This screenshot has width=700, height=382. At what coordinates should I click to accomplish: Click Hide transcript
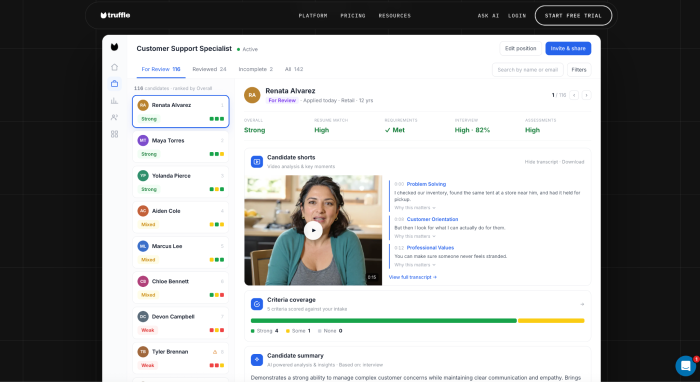coord(541,162)
